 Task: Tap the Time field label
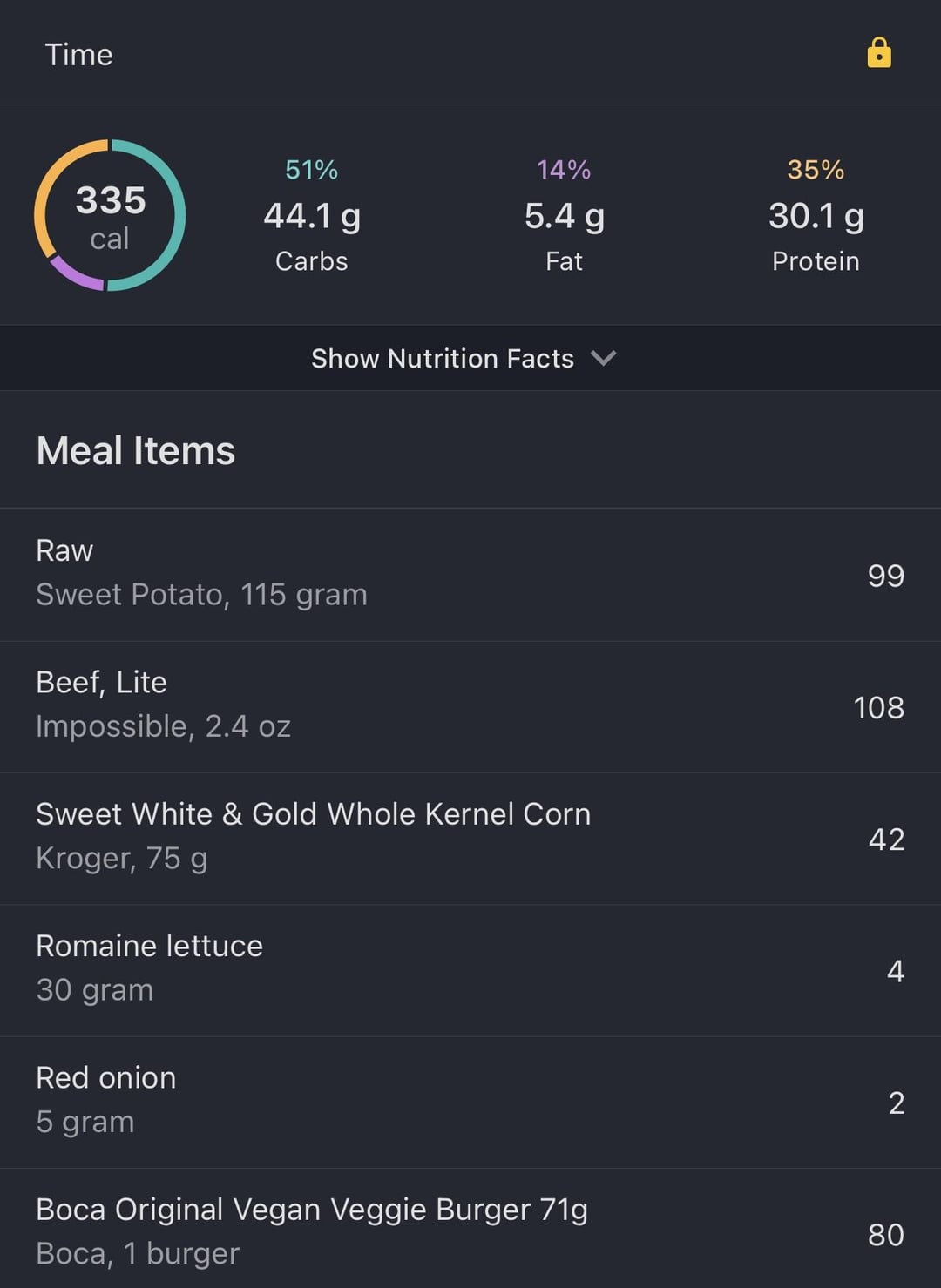click(78, 55)
